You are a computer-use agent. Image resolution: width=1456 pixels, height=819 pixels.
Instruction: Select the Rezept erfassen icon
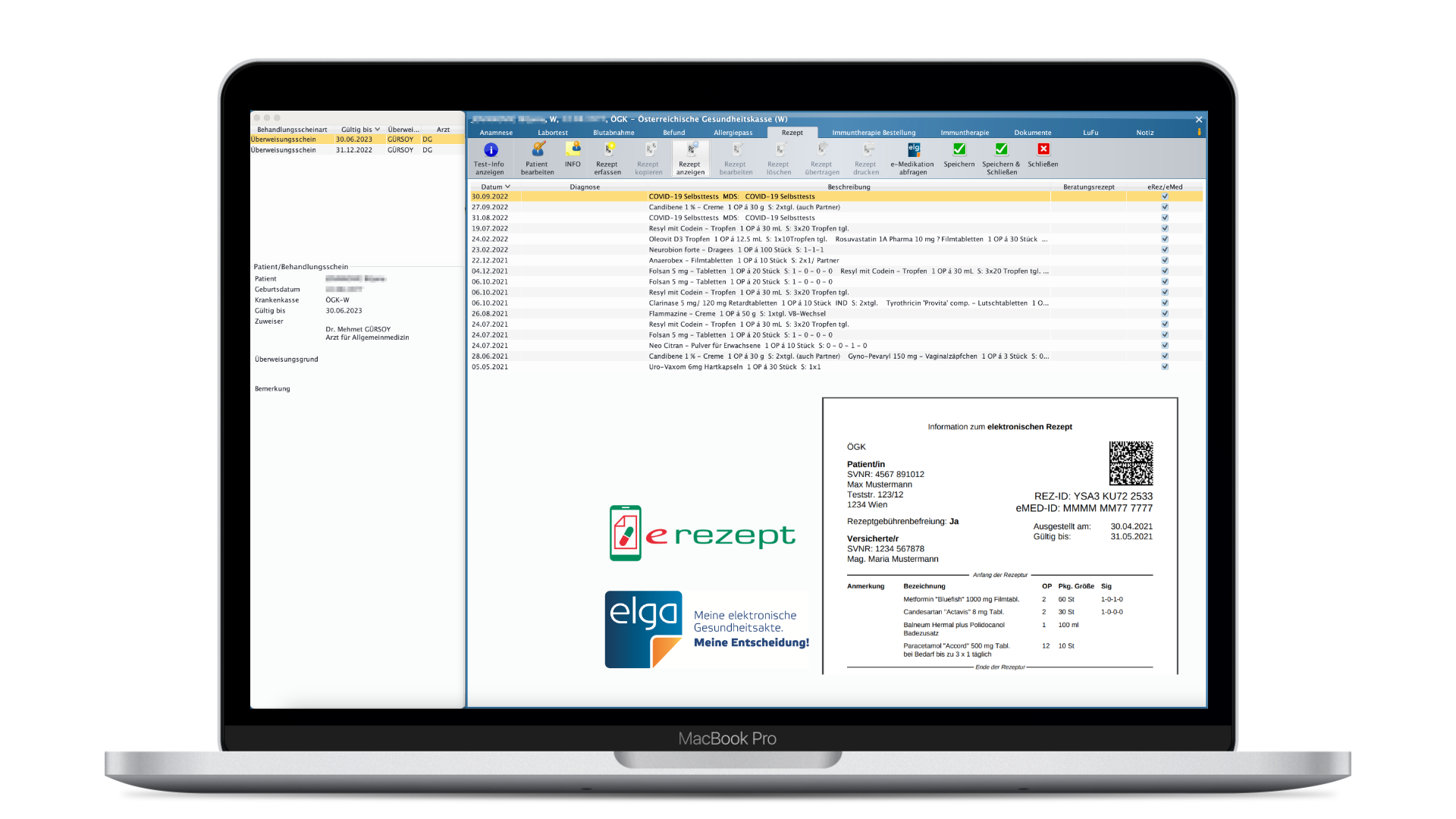pyautogui.click(x=607, y=150)
